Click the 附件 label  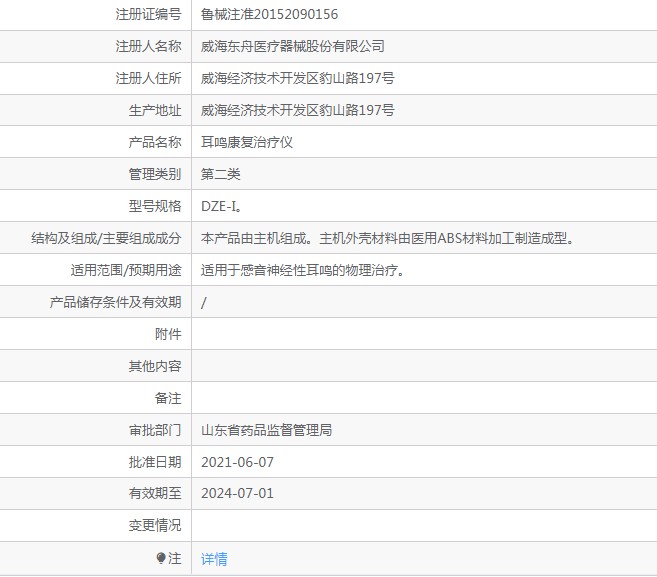(168, 334)
